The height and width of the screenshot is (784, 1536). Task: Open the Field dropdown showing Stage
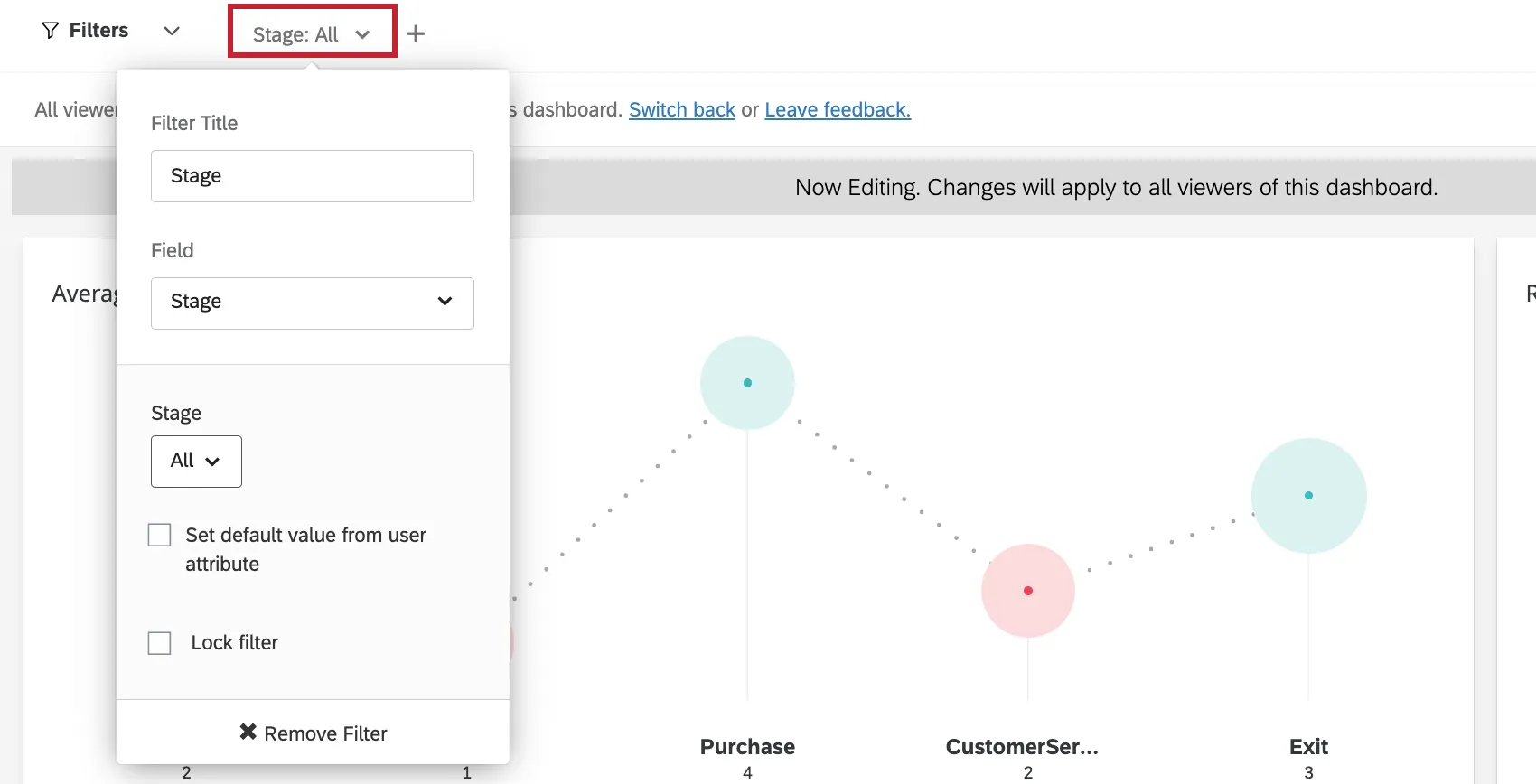tap(312, 303)
